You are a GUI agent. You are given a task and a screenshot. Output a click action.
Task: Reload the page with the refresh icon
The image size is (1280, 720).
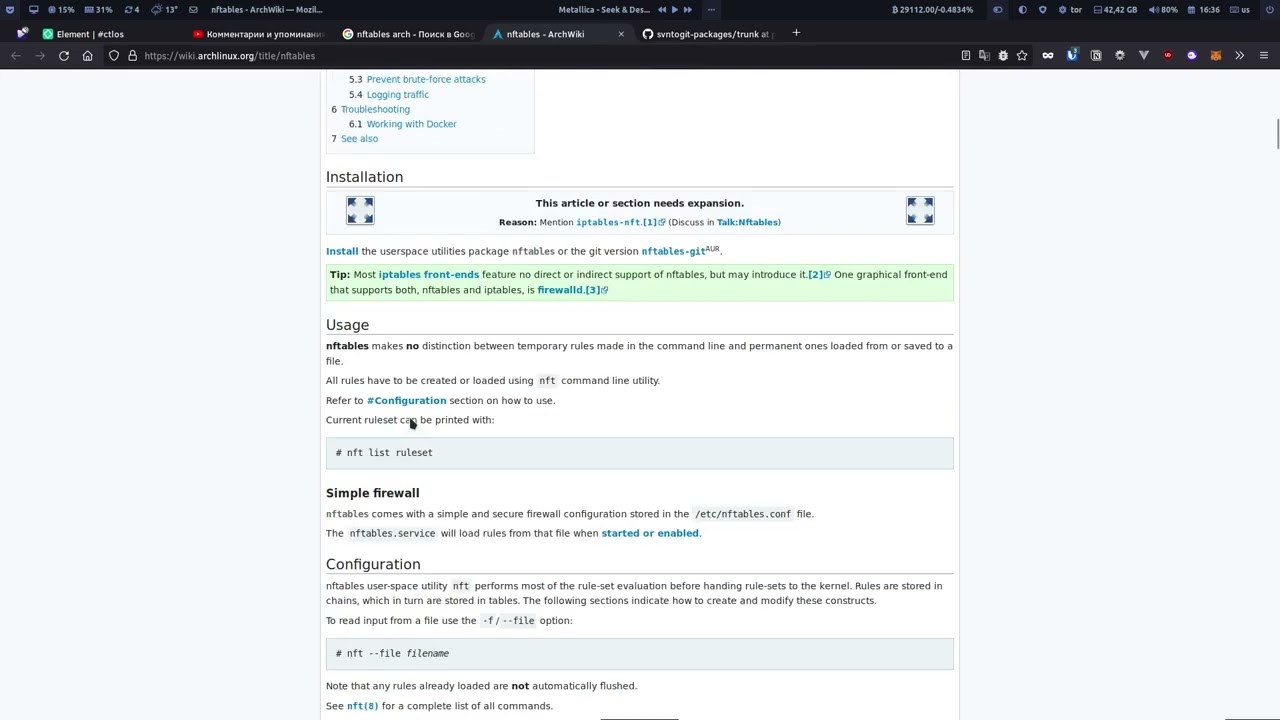coord(63,56)
